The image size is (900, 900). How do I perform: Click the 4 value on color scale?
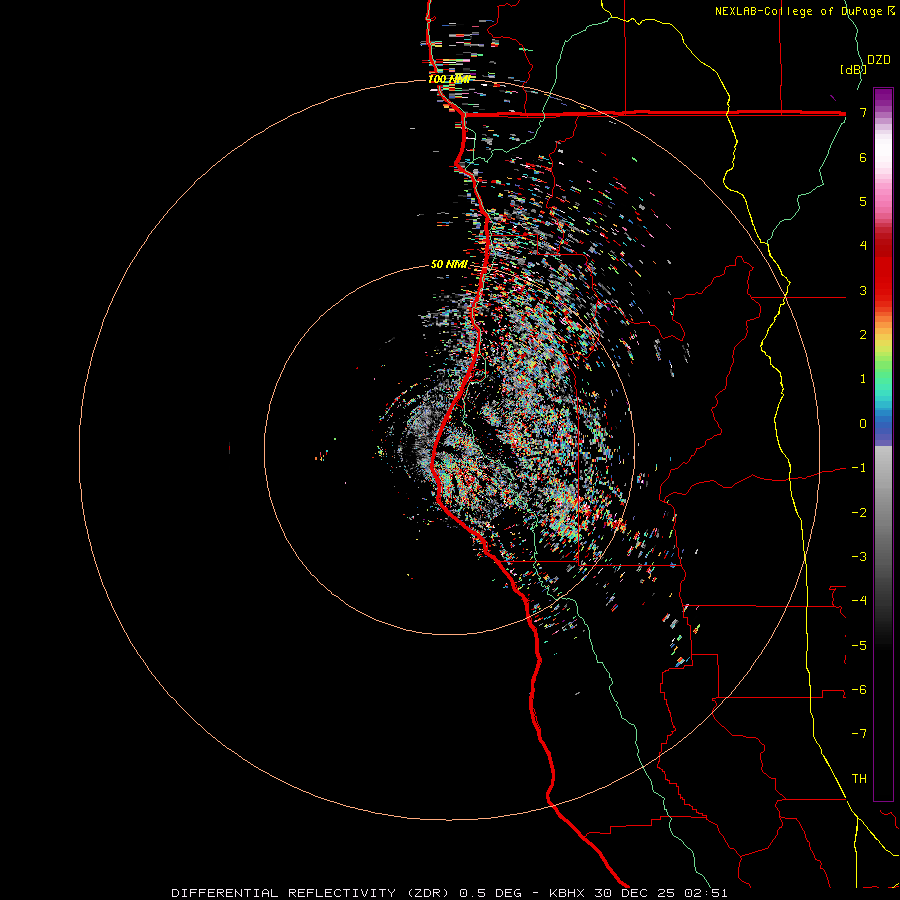pyautogui.click(x=863, y=246)
